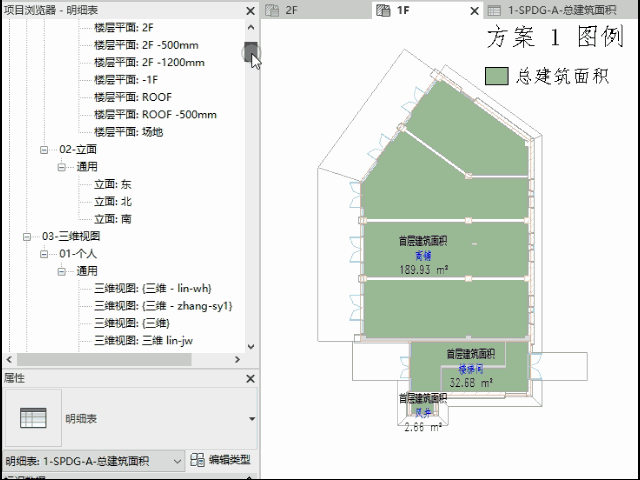Close the Project Browser panel

tap(249, 10)
